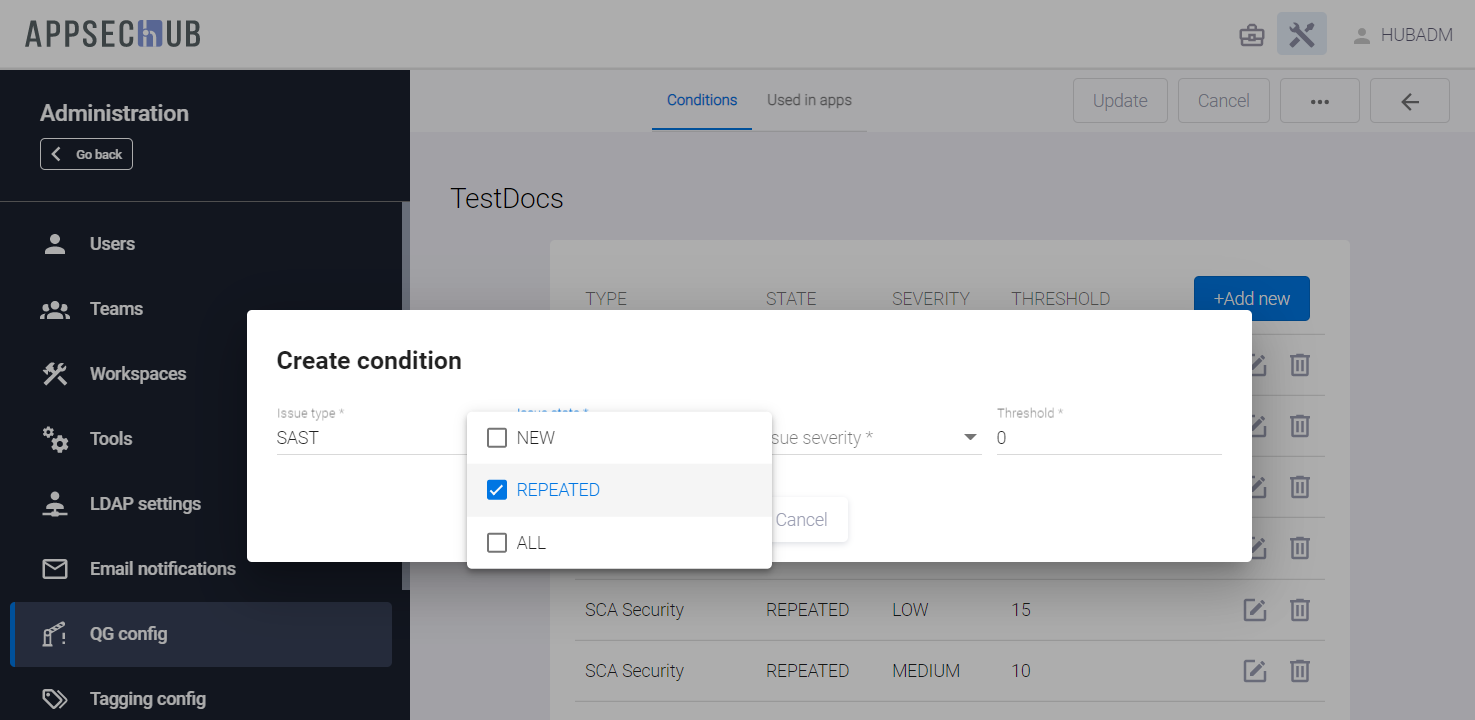The width and height of the screenshot is (1475, 720).
Task: Click the administration tools wrench icon
Action: (1301, 35)
